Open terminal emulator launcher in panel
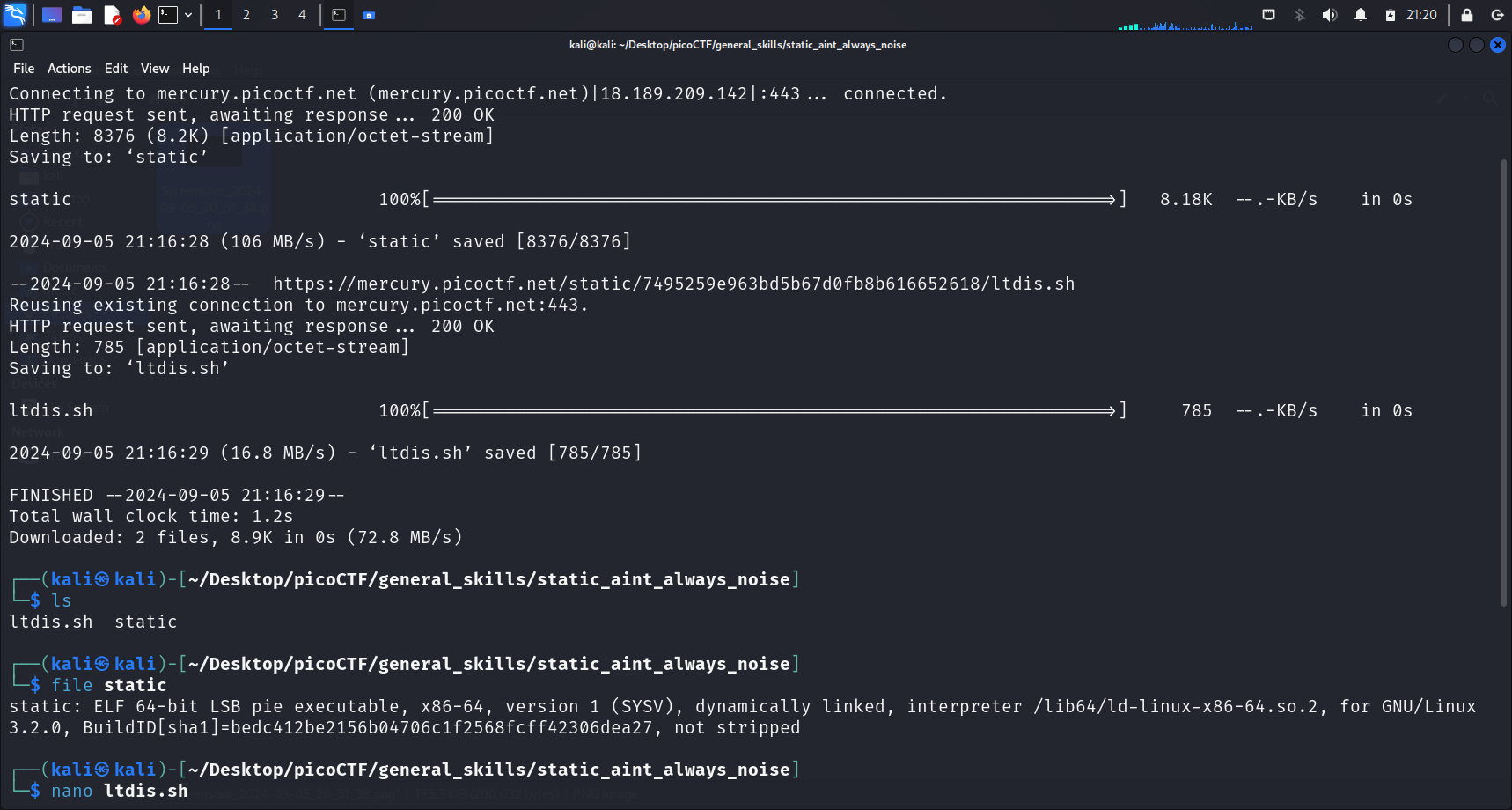This screenshot has width=1512, height=810. click(x=168, y=15)
